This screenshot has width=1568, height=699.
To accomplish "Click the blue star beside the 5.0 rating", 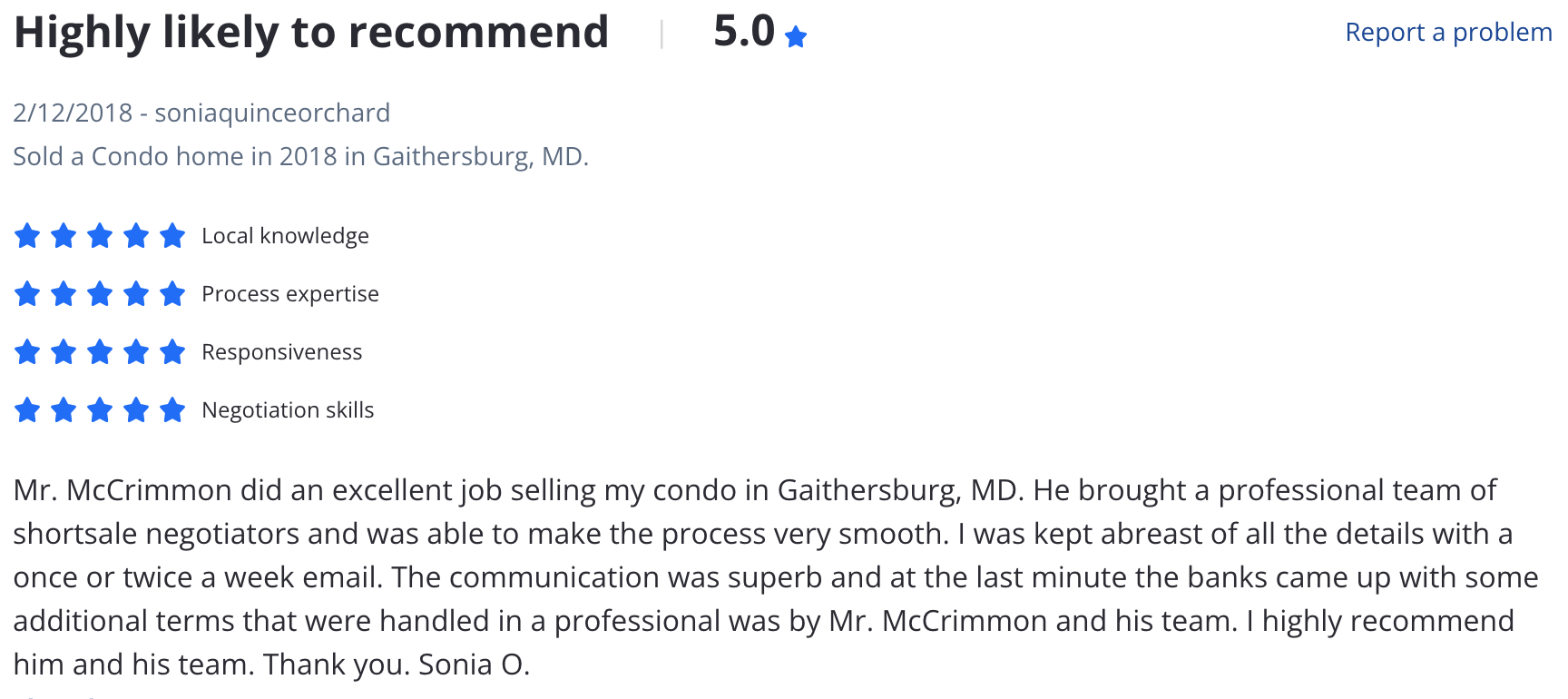I will click(x=796, y=36).
